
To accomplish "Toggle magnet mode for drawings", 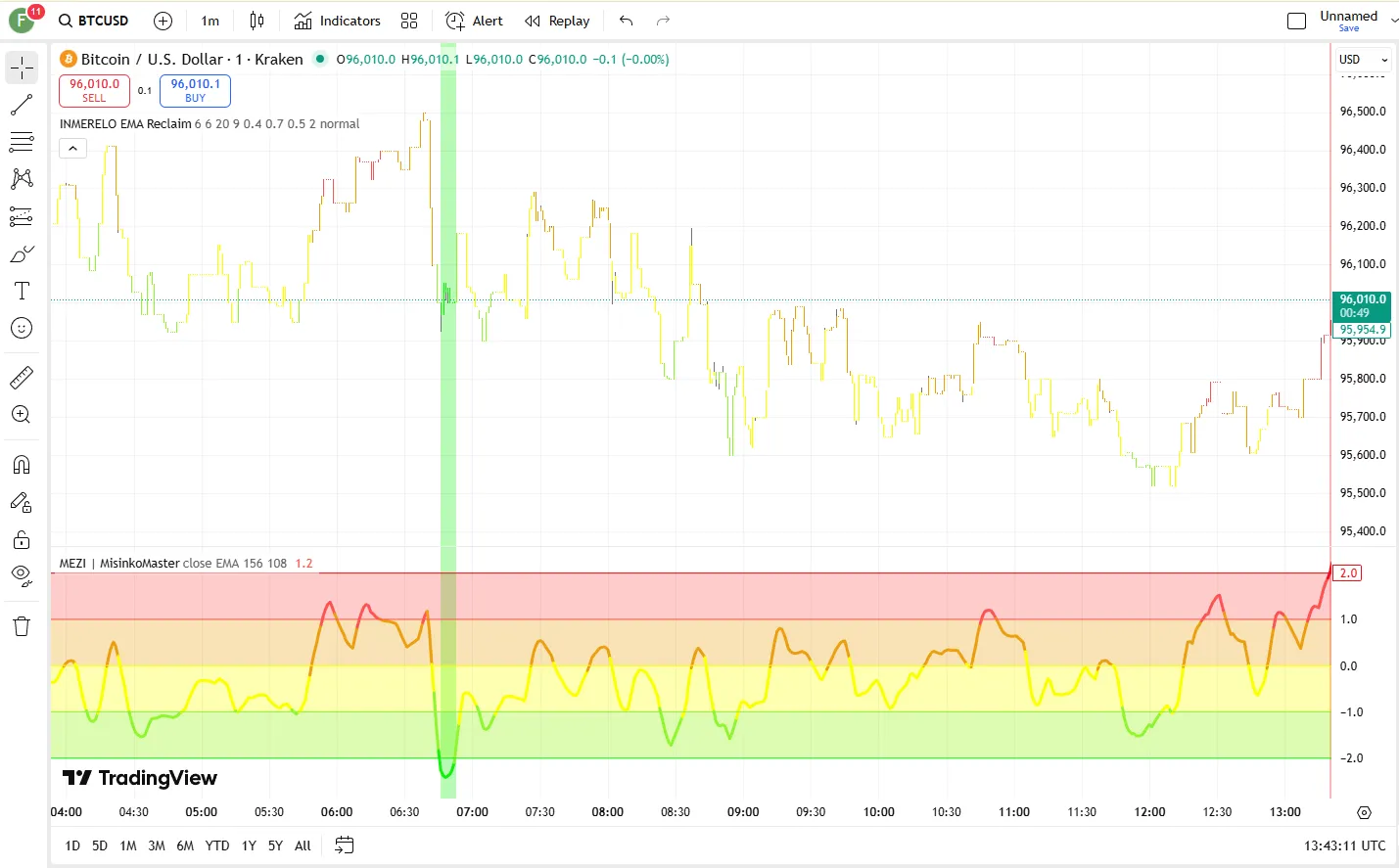I will [x=22, y=465].
